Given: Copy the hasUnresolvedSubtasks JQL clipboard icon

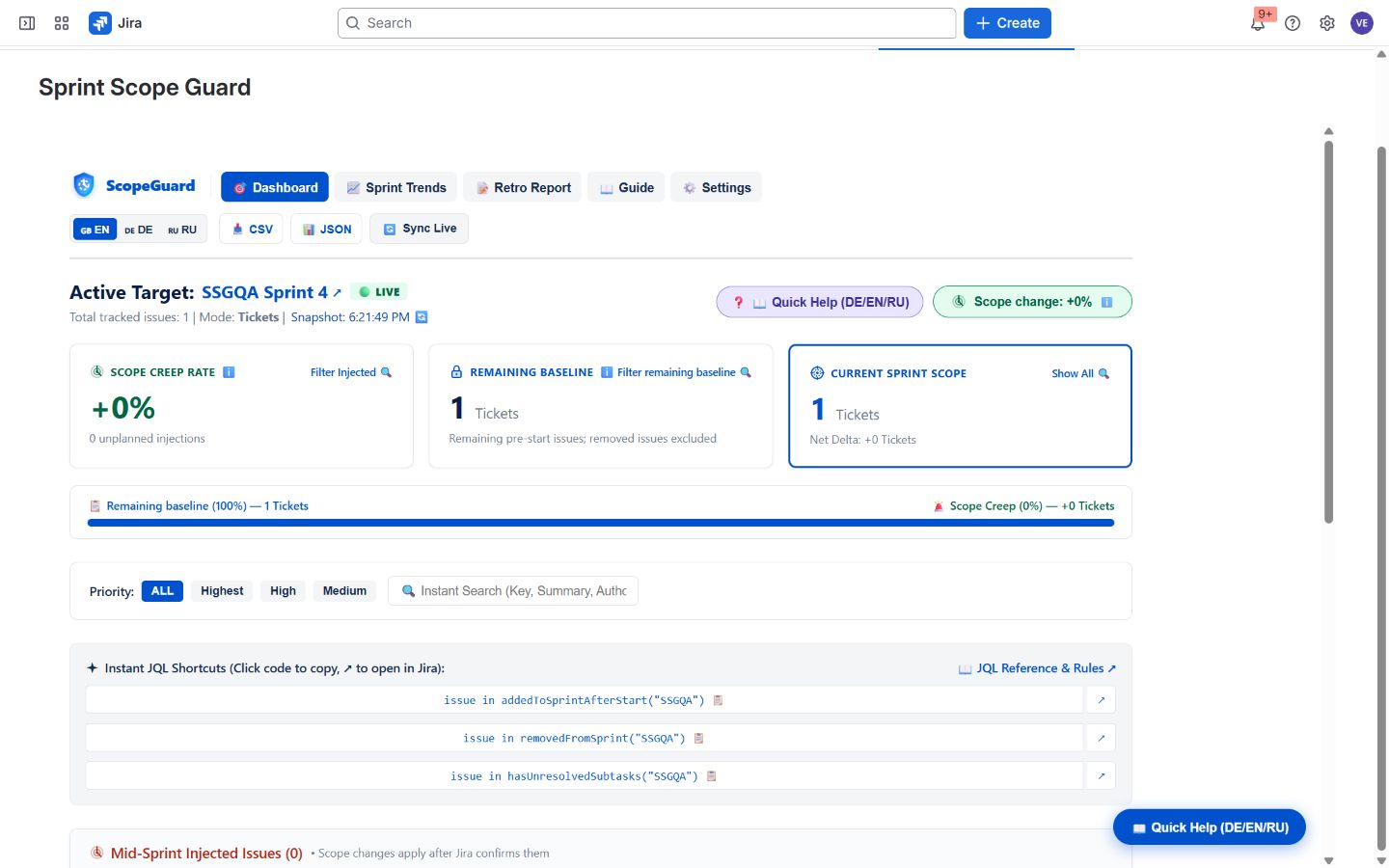Looking at the screenshot, I should tap(712, 775).
